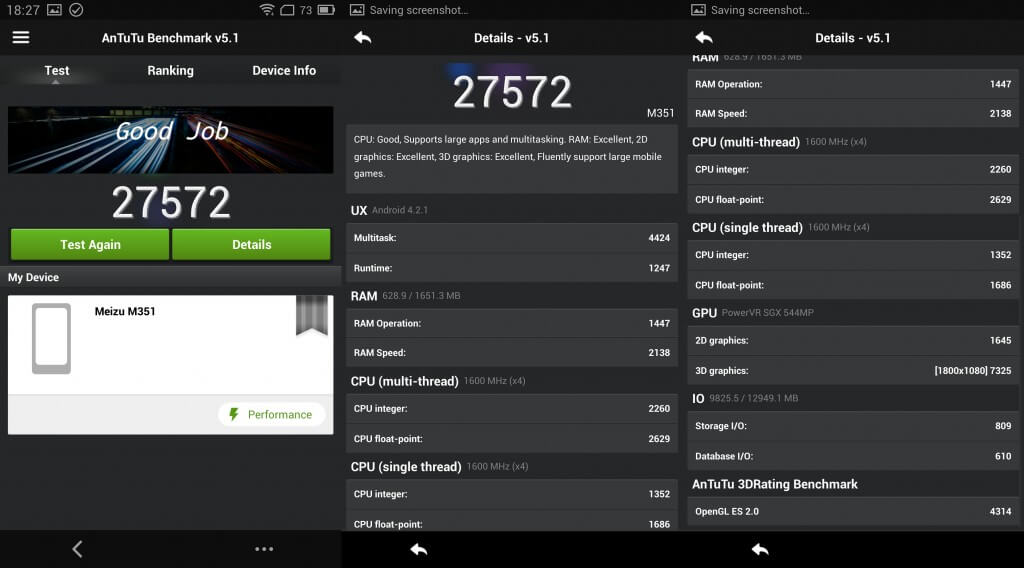Select the Database I/O row showing 610
This screenshot has width=1024, height=568.
tap(853, 456)
